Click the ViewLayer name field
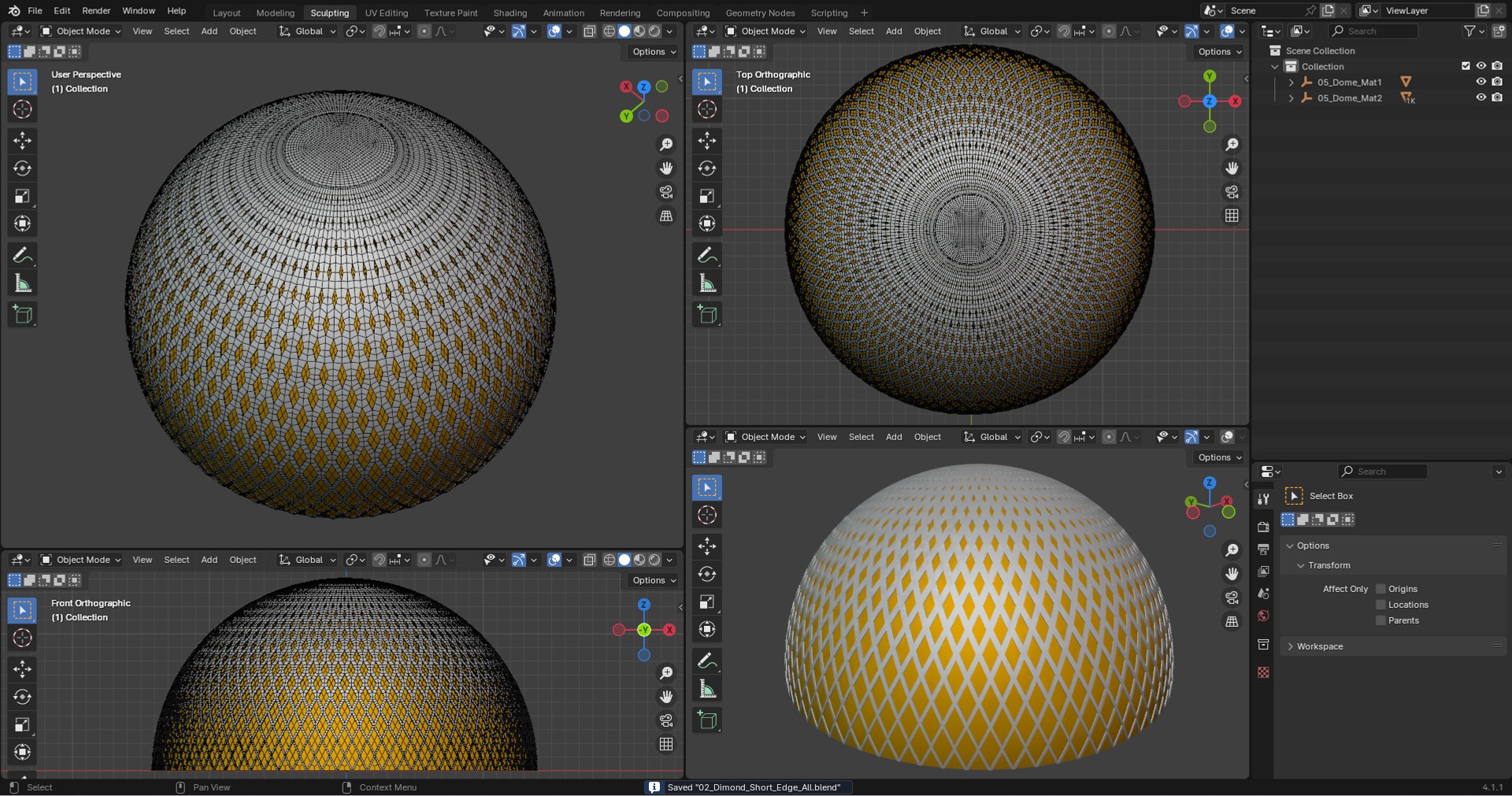The height and width of the screenshot is (796, 1512). click(1428, 10)
